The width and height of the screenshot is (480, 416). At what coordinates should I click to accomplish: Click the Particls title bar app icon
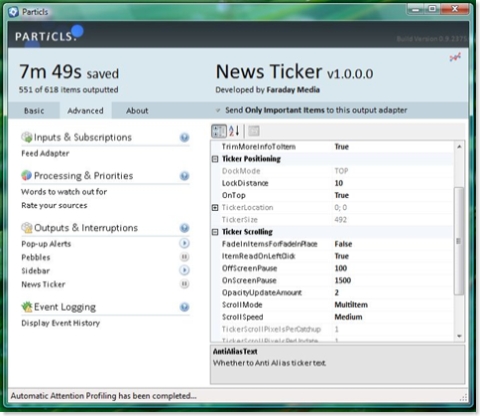[14, 12]
